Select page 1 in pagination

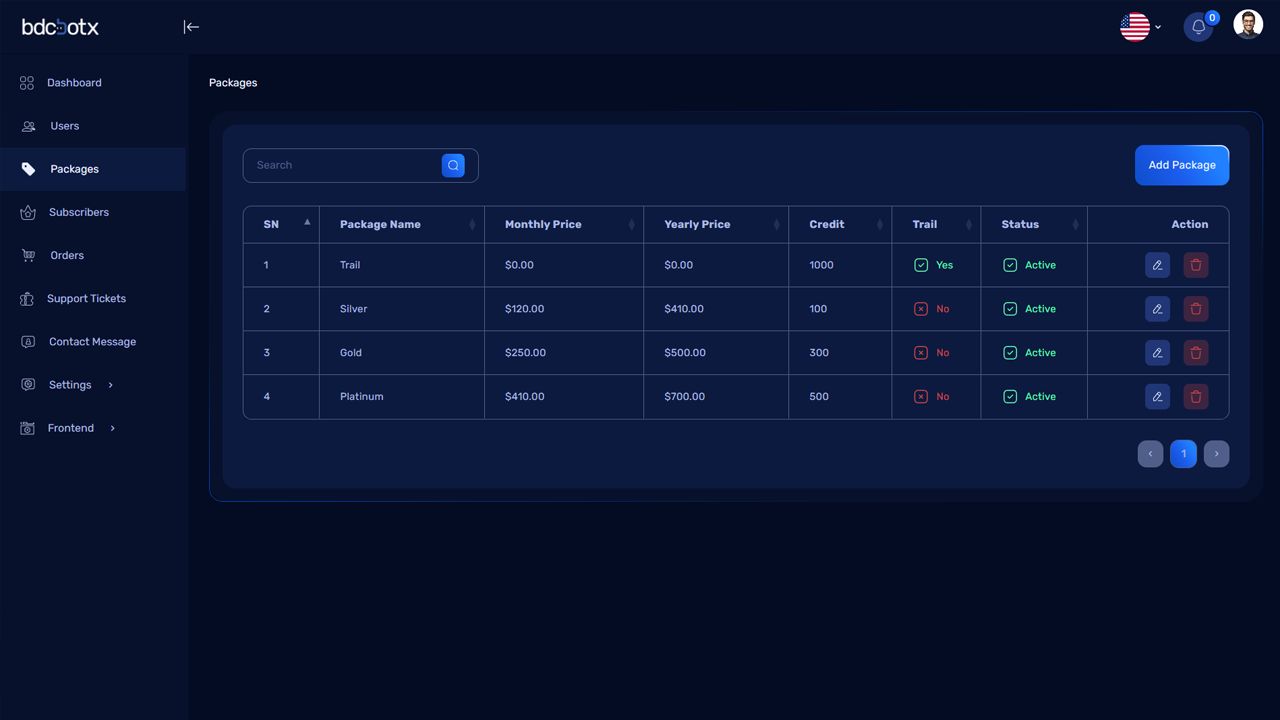pos(1183,454)
